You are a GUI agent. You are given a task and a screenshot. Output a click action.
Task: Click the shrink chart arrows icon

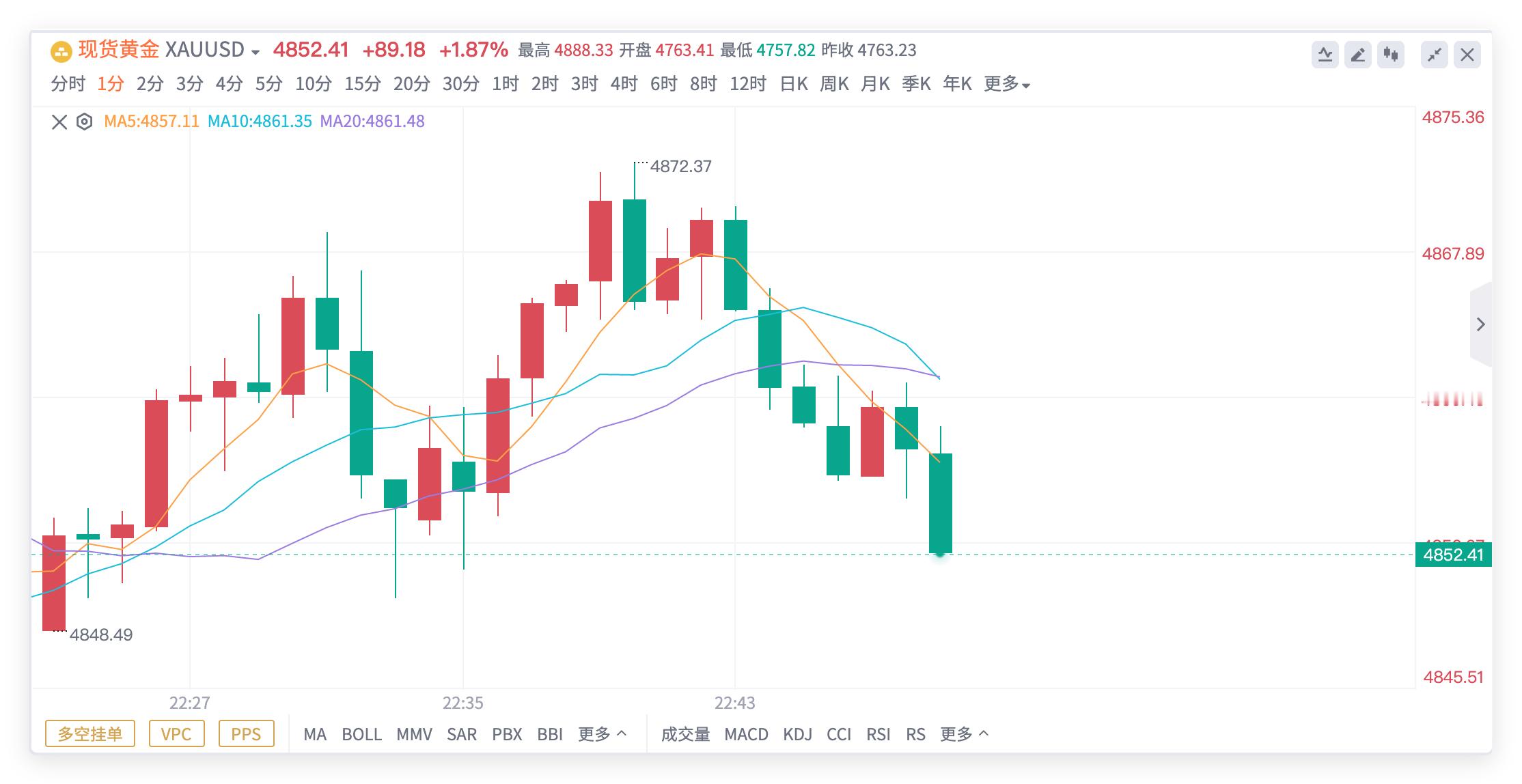click(x=1434, y=55)
